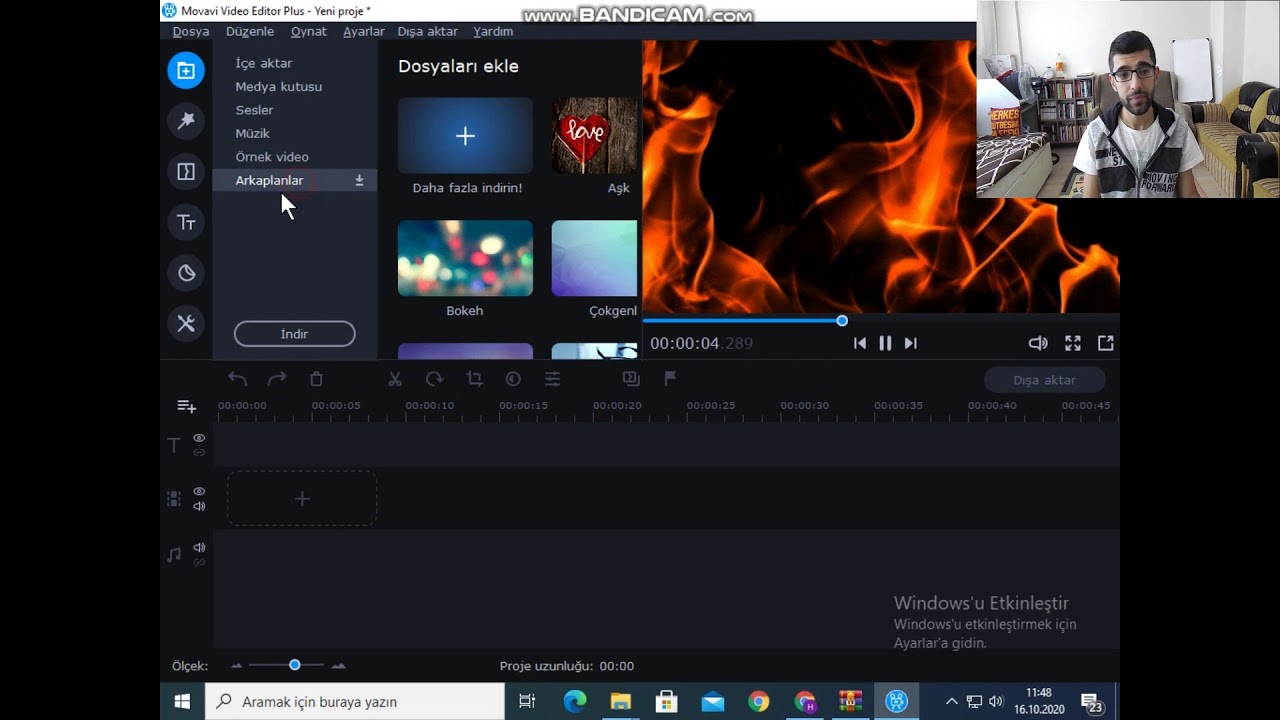The width and height of the screenshot is (1280, 720).
Task: Select the Çokgenl background thumbnail
Action: click(595, 258)
